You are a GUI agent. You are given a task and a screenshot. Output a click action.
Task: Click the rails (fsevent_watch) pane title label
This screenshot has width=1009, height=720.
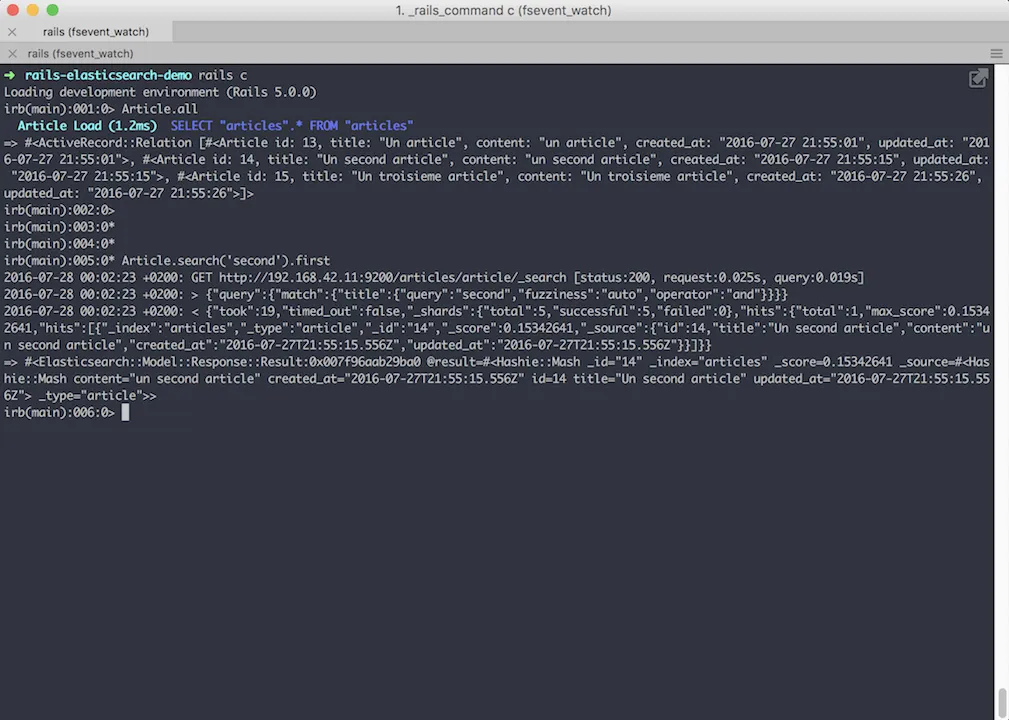pos(80,53)
